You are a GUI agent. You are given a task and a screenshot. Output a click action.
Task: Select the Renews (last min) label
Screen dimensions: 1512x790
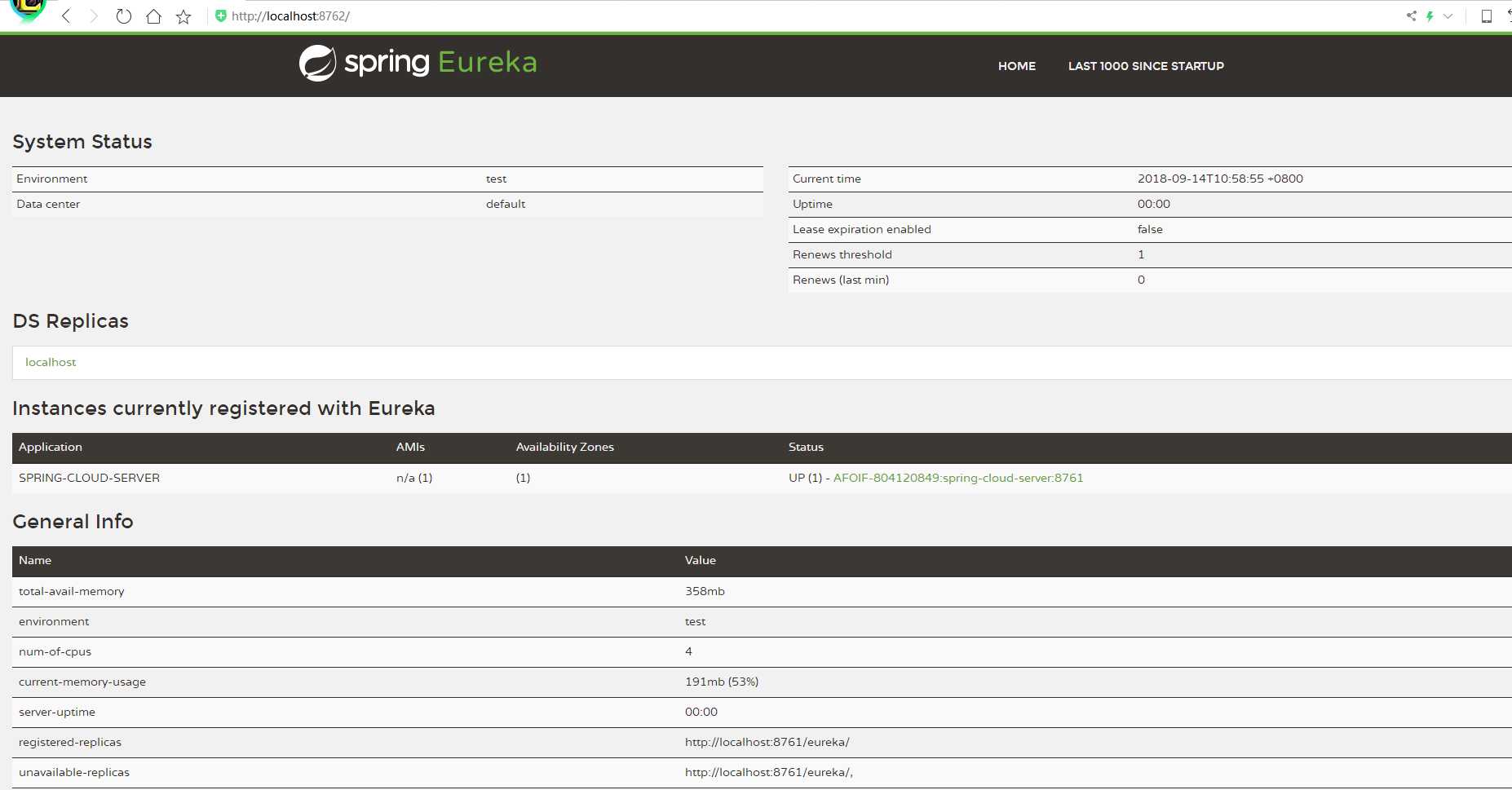(841, 280)
